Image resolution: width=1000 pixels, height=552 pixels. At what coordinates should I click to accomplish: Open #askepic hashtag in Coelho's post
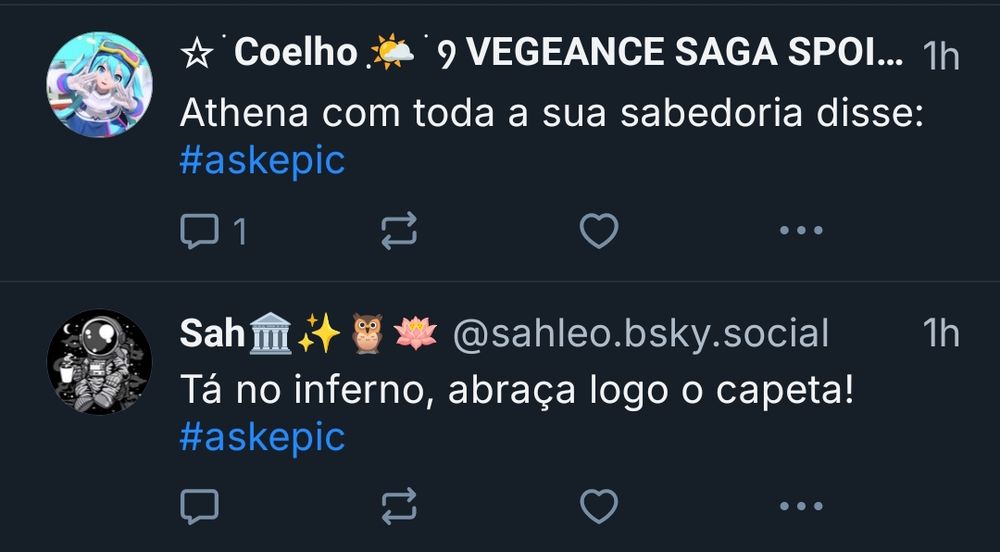tap(262, 160)
